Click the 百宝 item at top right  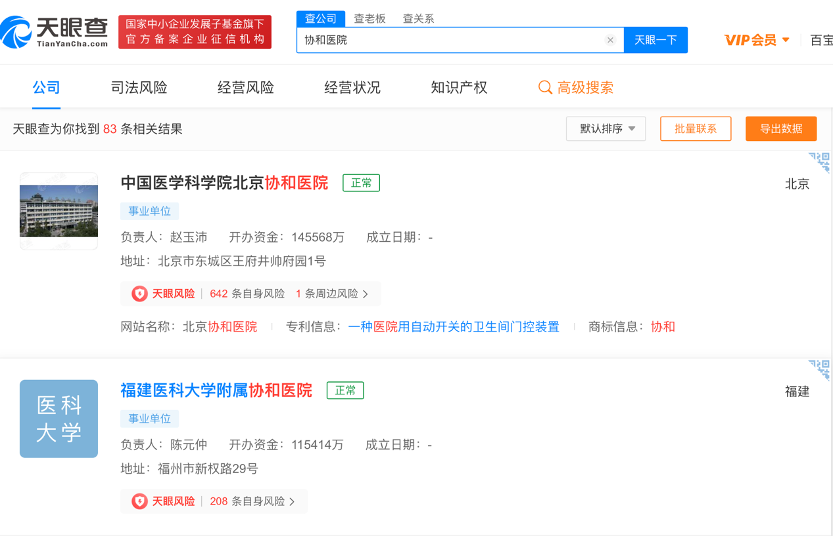pos(822,40)
